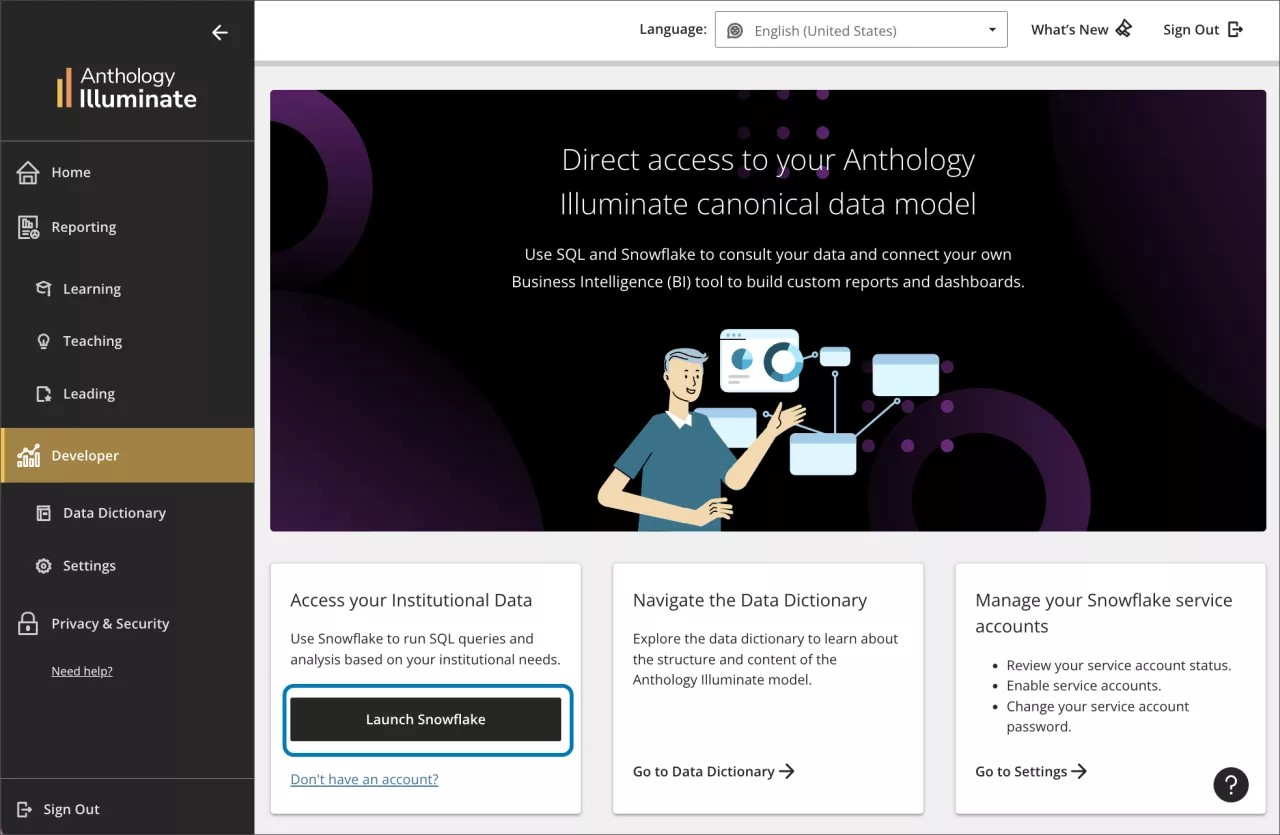Collapse the sidebar with the back arrow
The height and width of the screenshot is (835, 1280).
220,32
